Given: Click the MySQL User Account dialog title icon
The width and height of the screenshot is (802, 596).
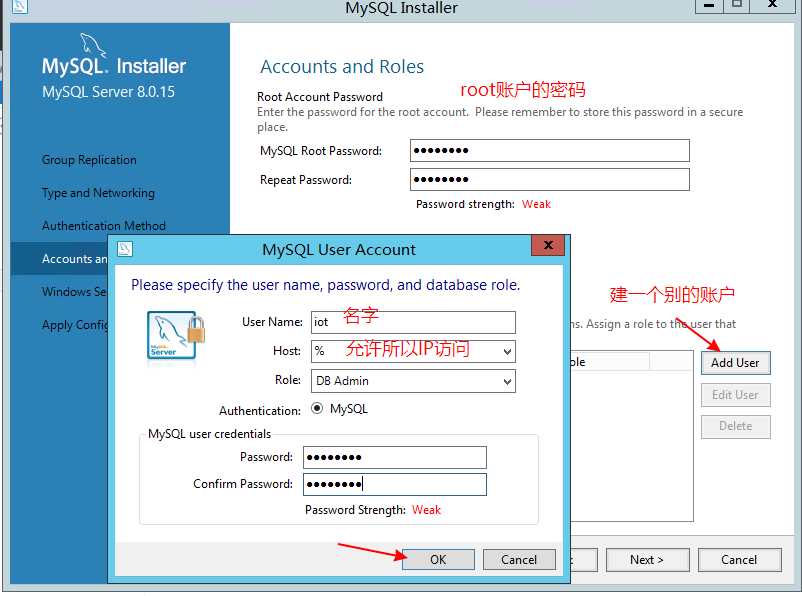Looking at the screenshot, I should [x=125, y=249].
